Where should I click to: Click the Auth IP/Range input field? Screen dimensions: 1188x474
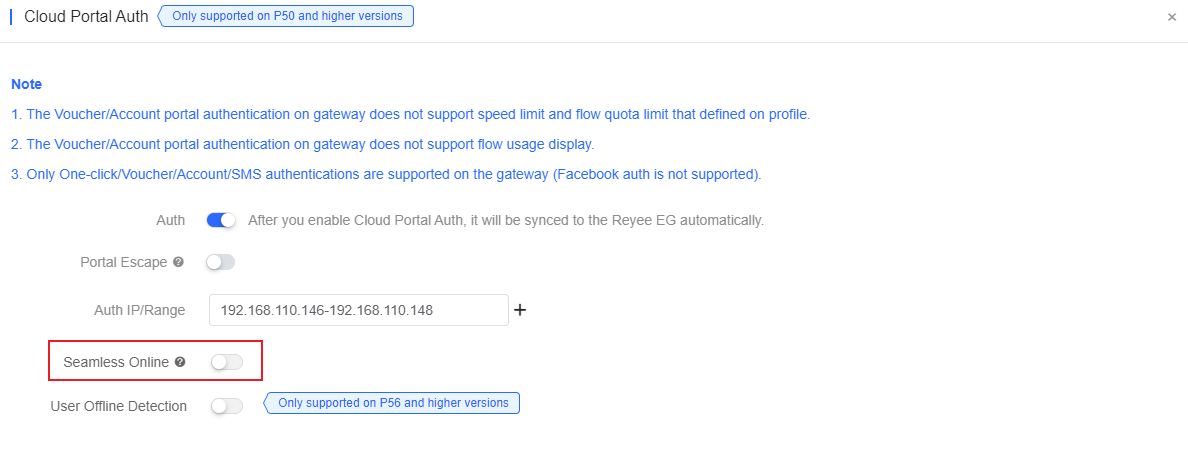358,310
